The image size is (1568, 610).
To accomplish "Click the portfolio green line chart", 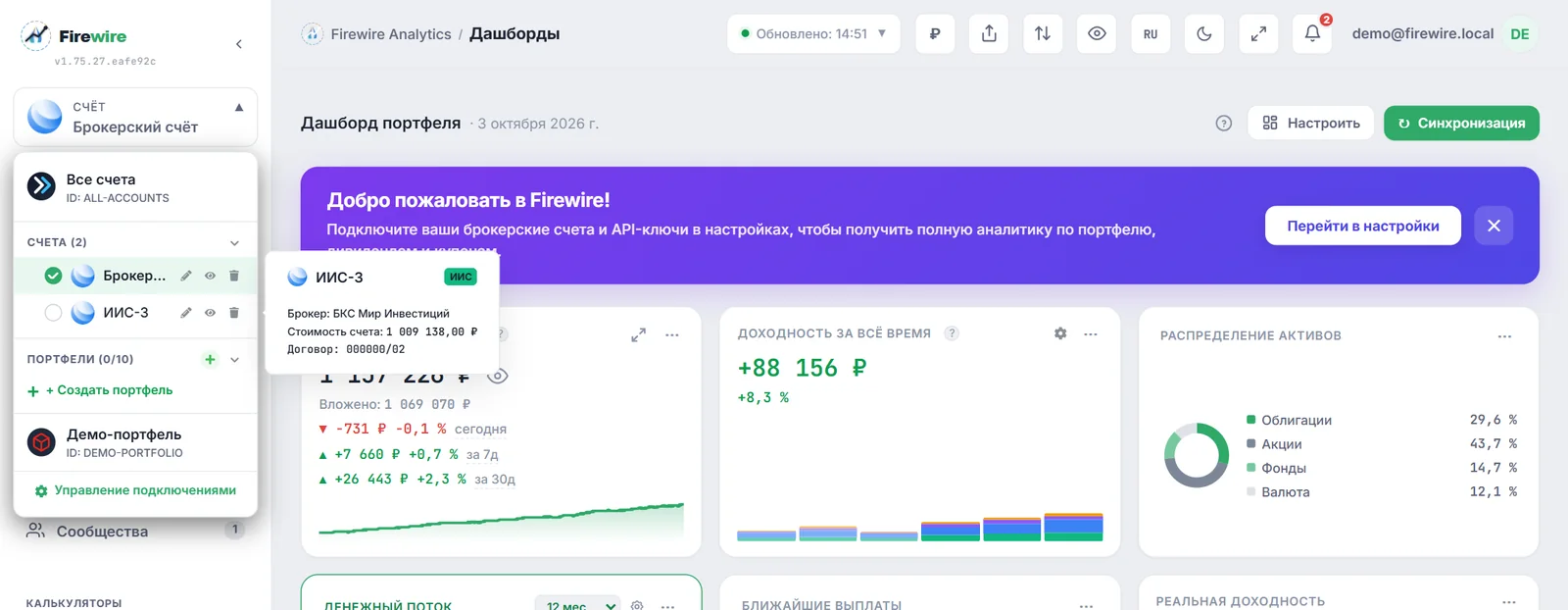I will coord(501,519).
